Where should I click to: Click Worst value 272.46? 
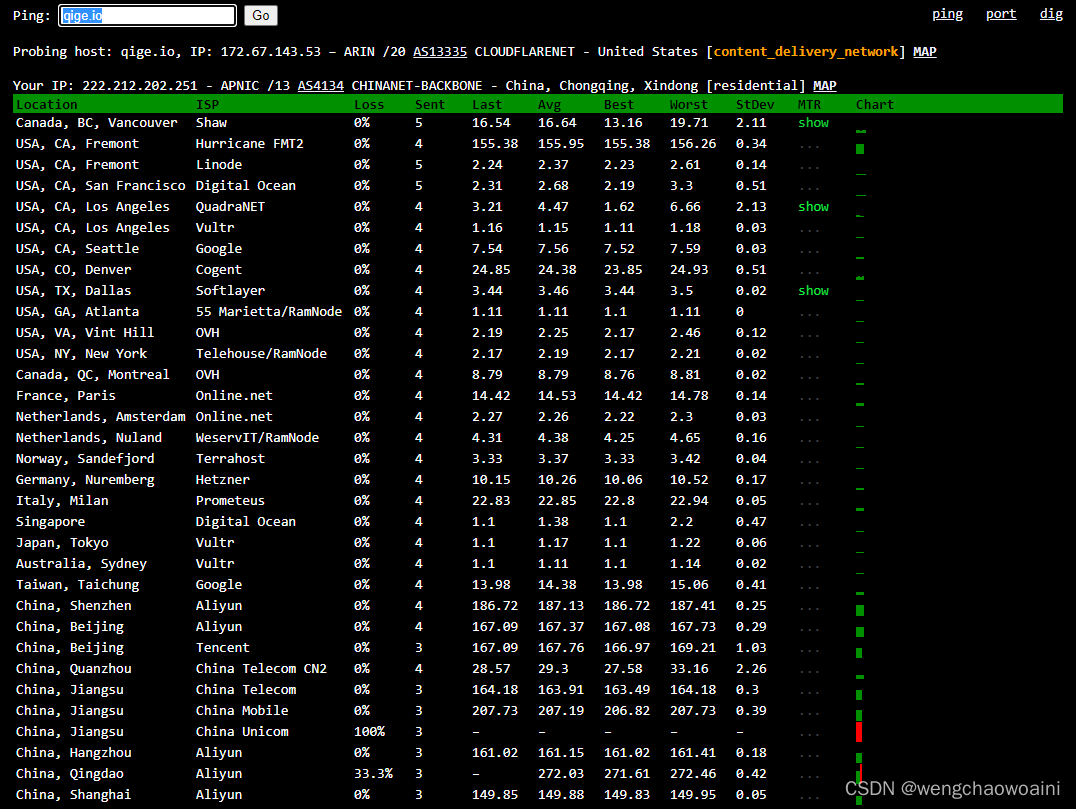coord(692,774)
